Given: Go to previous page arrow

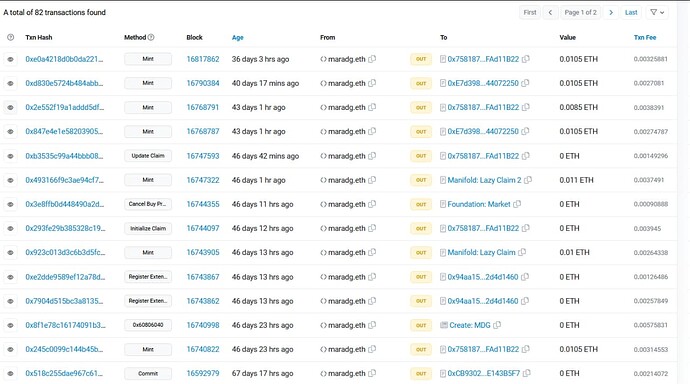Looking at the screenshot, I should point(550,12).
